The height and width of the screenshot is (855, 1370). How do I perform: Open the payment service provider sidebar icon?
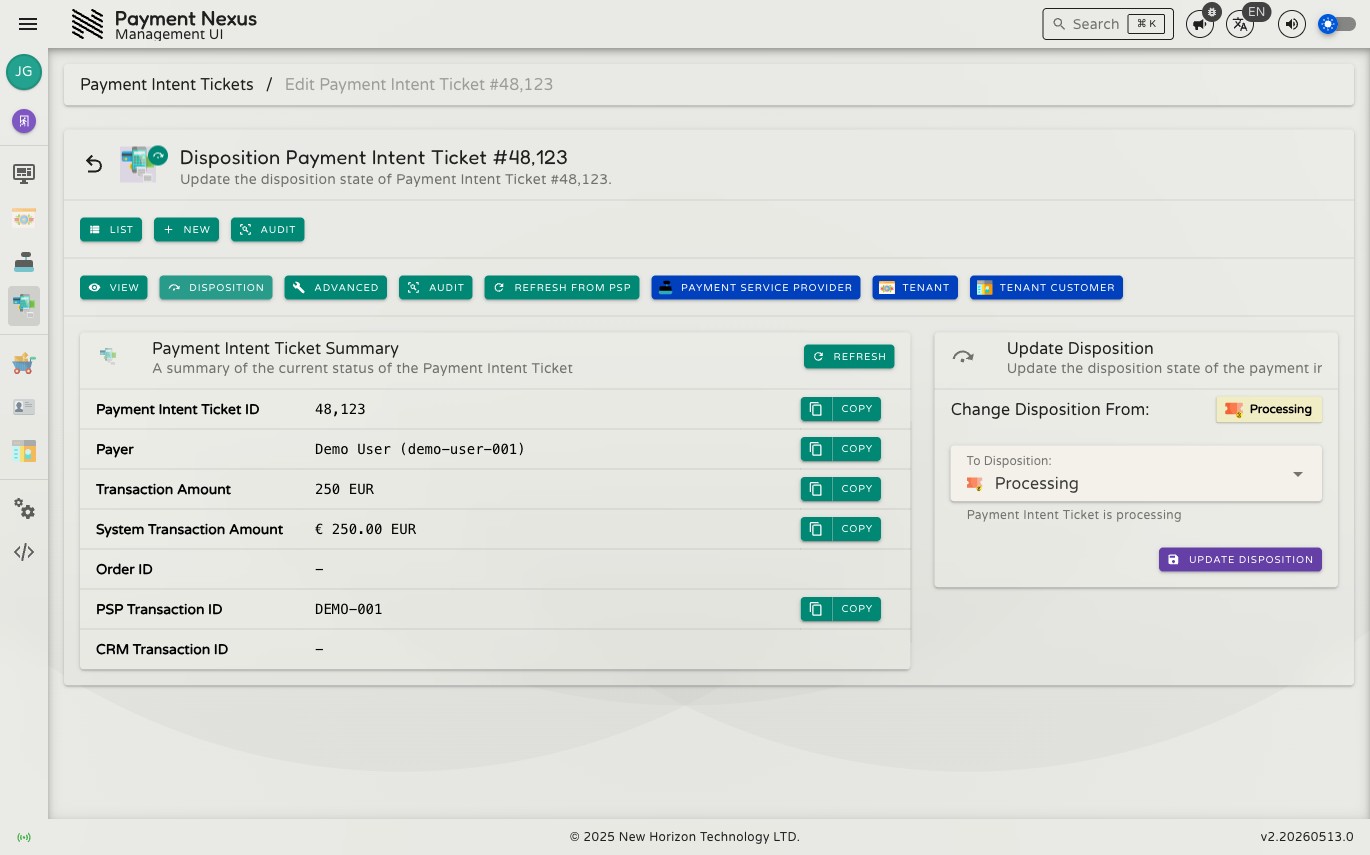pyautogui.click(x=24, y=262)
